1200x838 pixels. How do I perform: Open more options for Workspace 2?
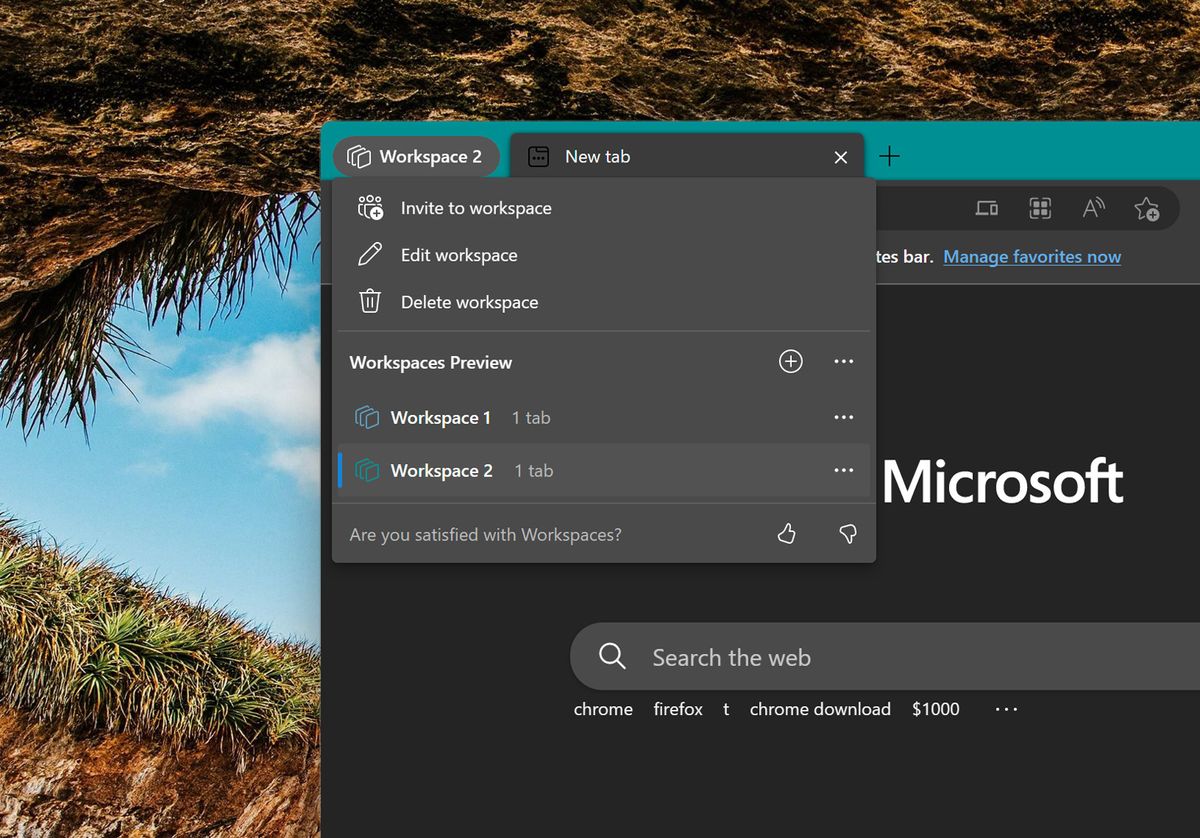pyautogui.click(x=843, y=470)
